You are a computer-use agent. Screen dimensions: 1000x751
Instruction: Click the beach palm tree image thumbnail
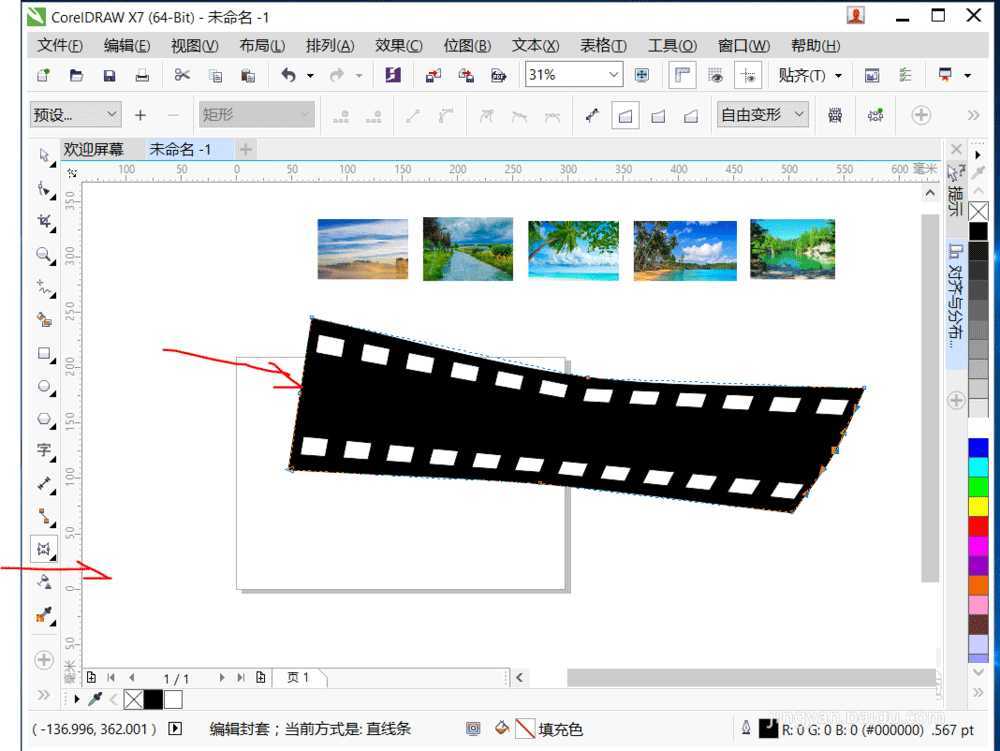coord(573,250)
